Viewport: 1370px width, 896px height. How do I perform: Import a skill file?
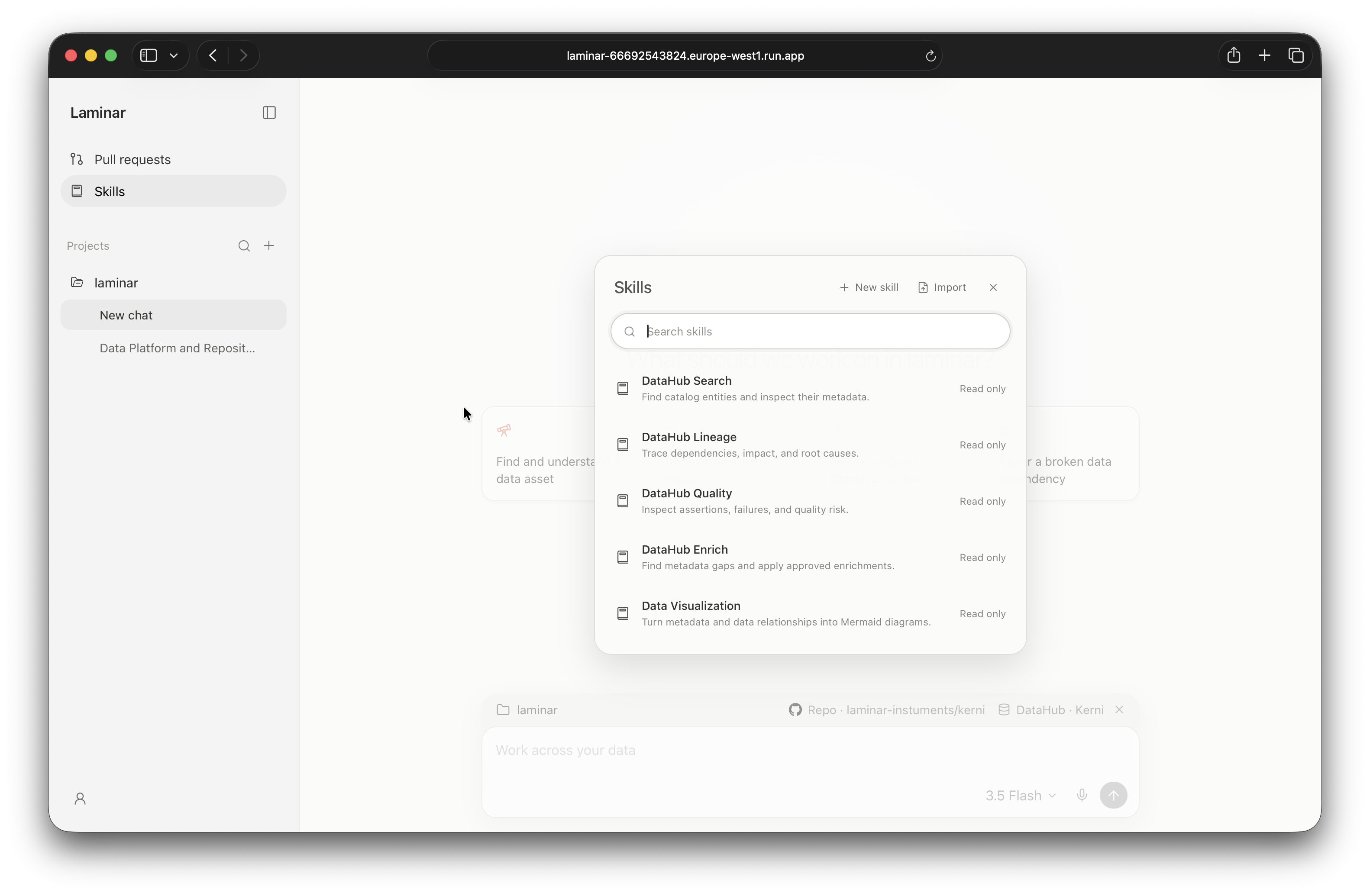tap(942, 287)
